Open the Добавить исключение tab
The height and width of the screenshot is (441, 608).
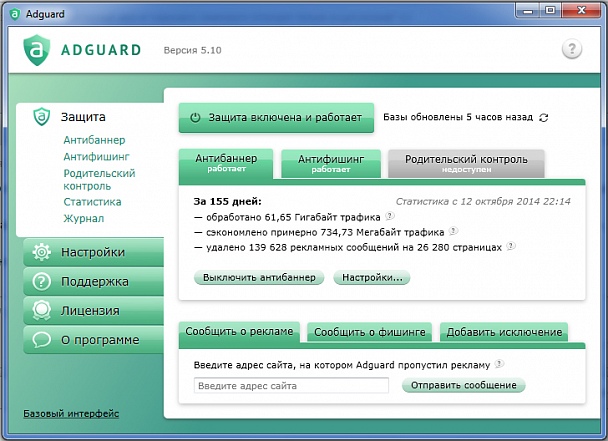click(x=504, y=332)
